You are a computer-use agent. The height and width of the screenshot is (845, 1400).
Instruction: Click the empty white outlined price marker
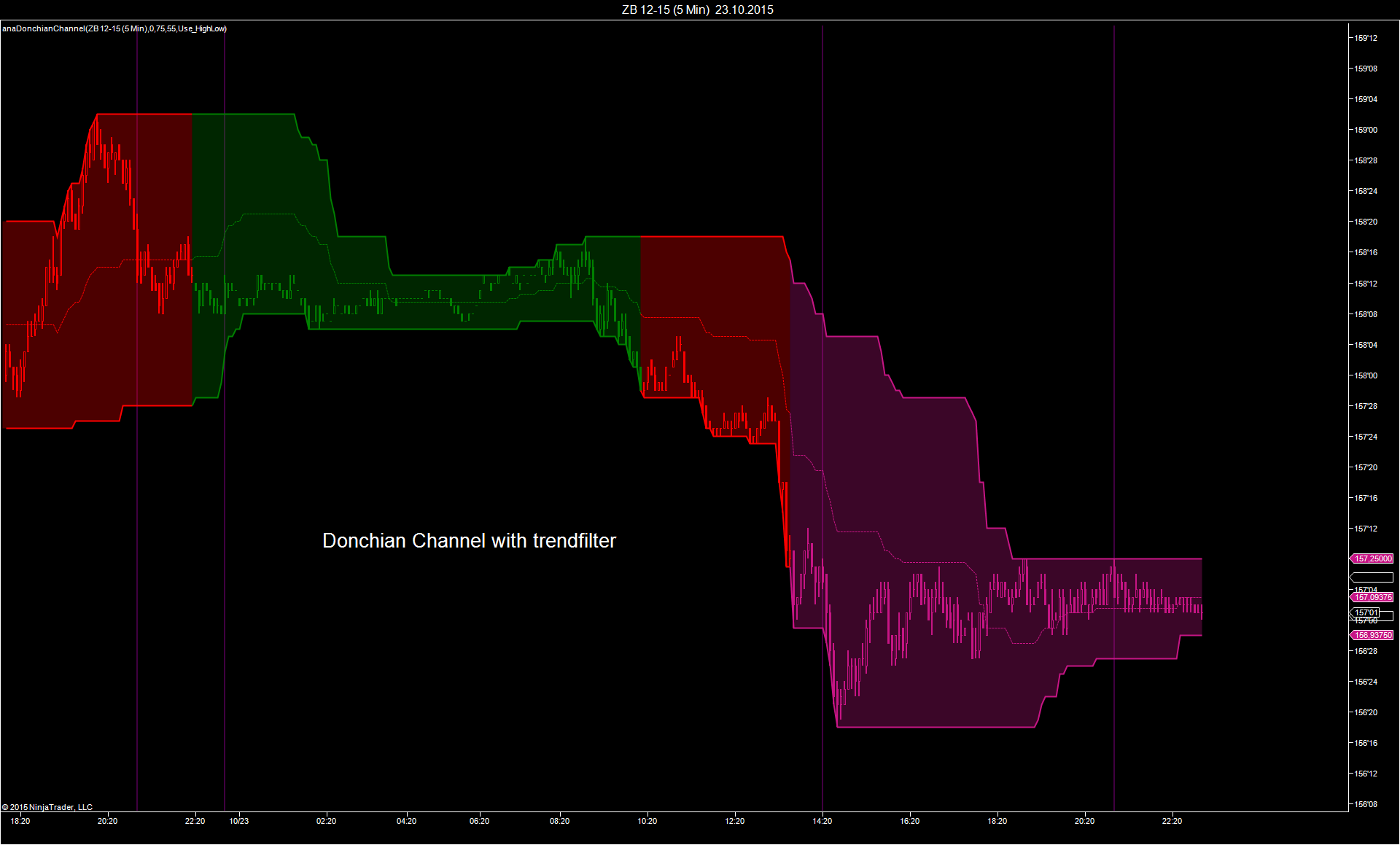(1372, 577)
